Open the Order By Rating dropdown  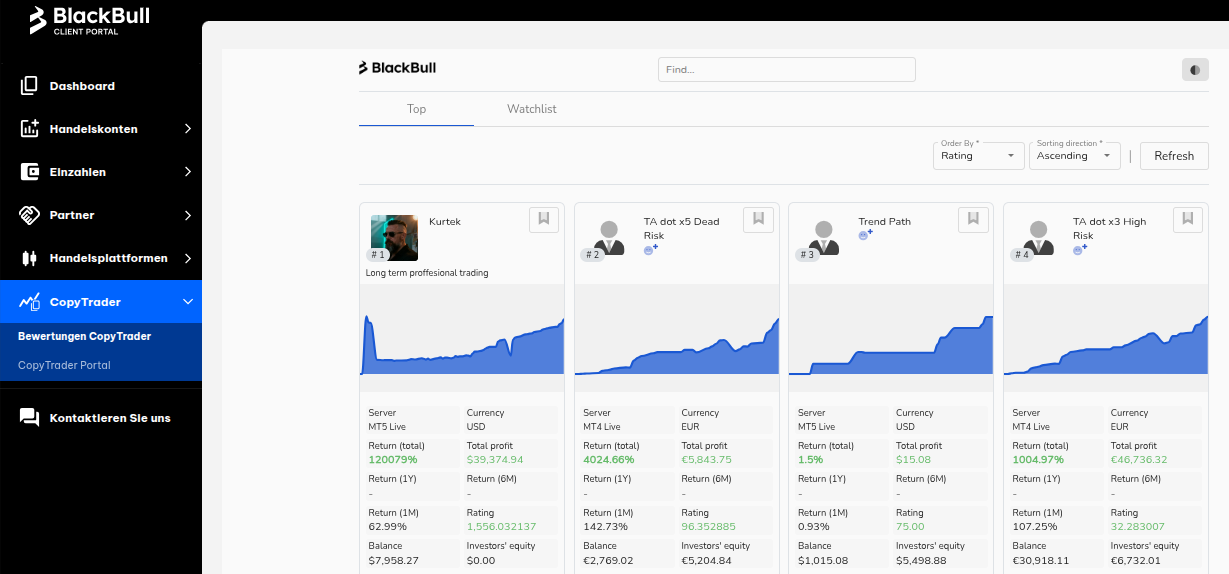[x=979, y=155]
